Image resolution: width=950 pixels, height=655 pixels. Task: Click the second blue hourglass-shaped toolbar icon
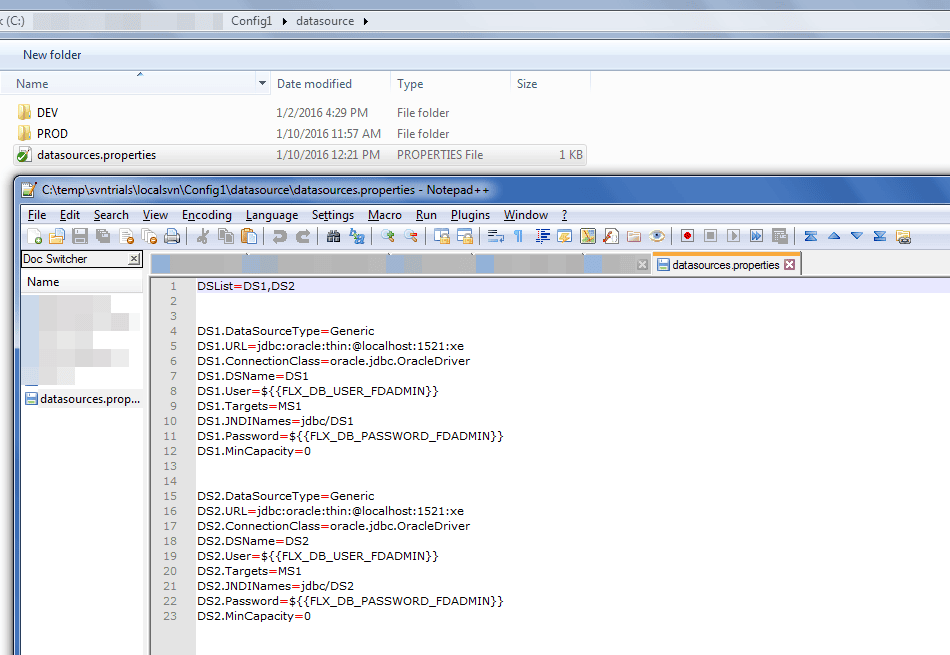coord(880,236)
